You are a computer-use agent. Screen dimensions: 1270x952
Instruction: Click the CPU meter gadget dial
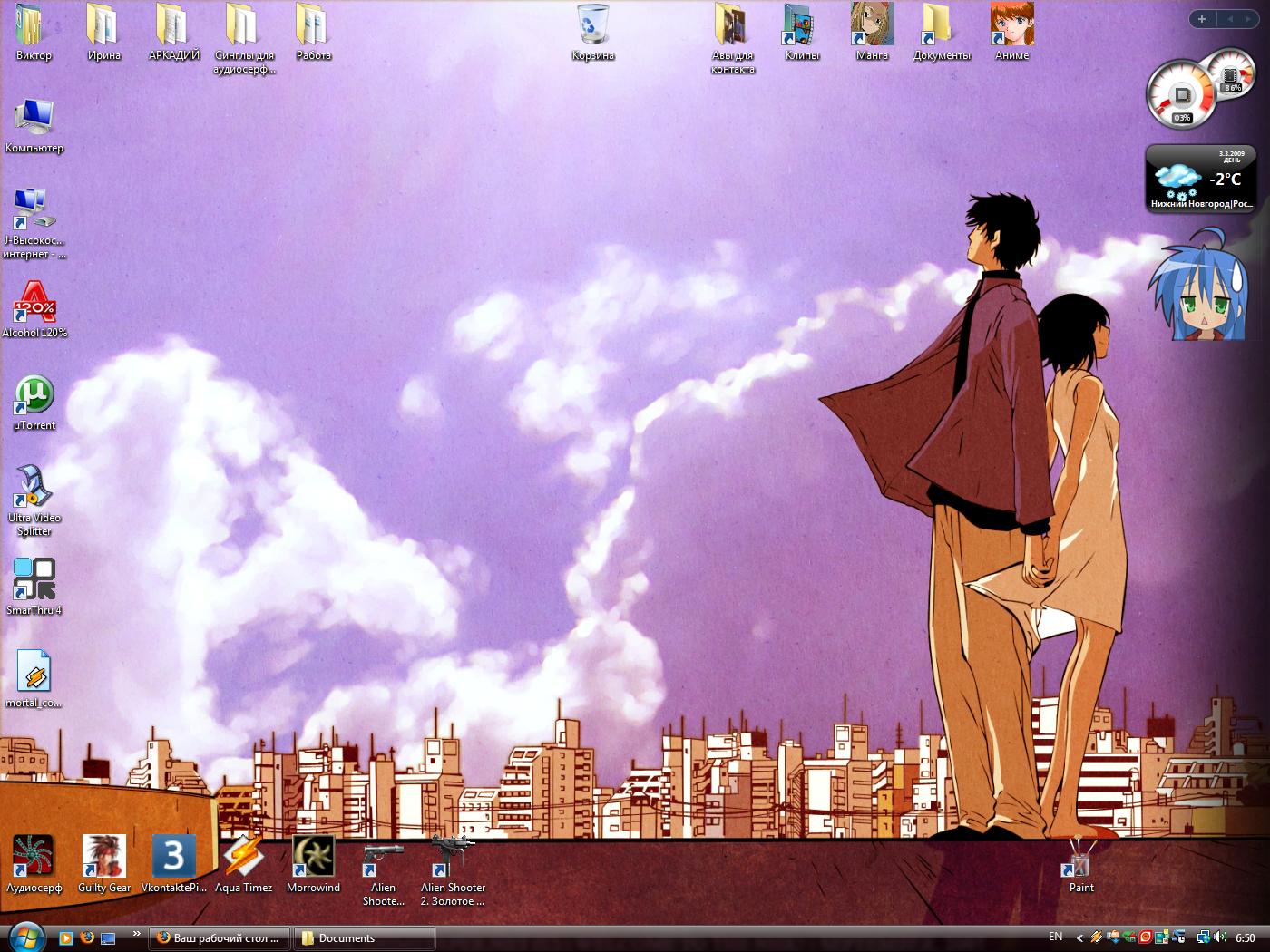(1181, 95)
